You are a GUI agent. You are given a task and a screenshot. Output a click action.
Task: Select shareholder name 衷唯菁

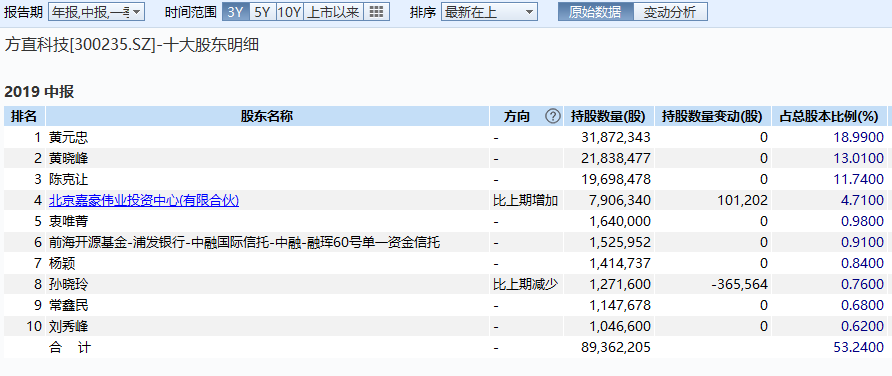point(69,221)
